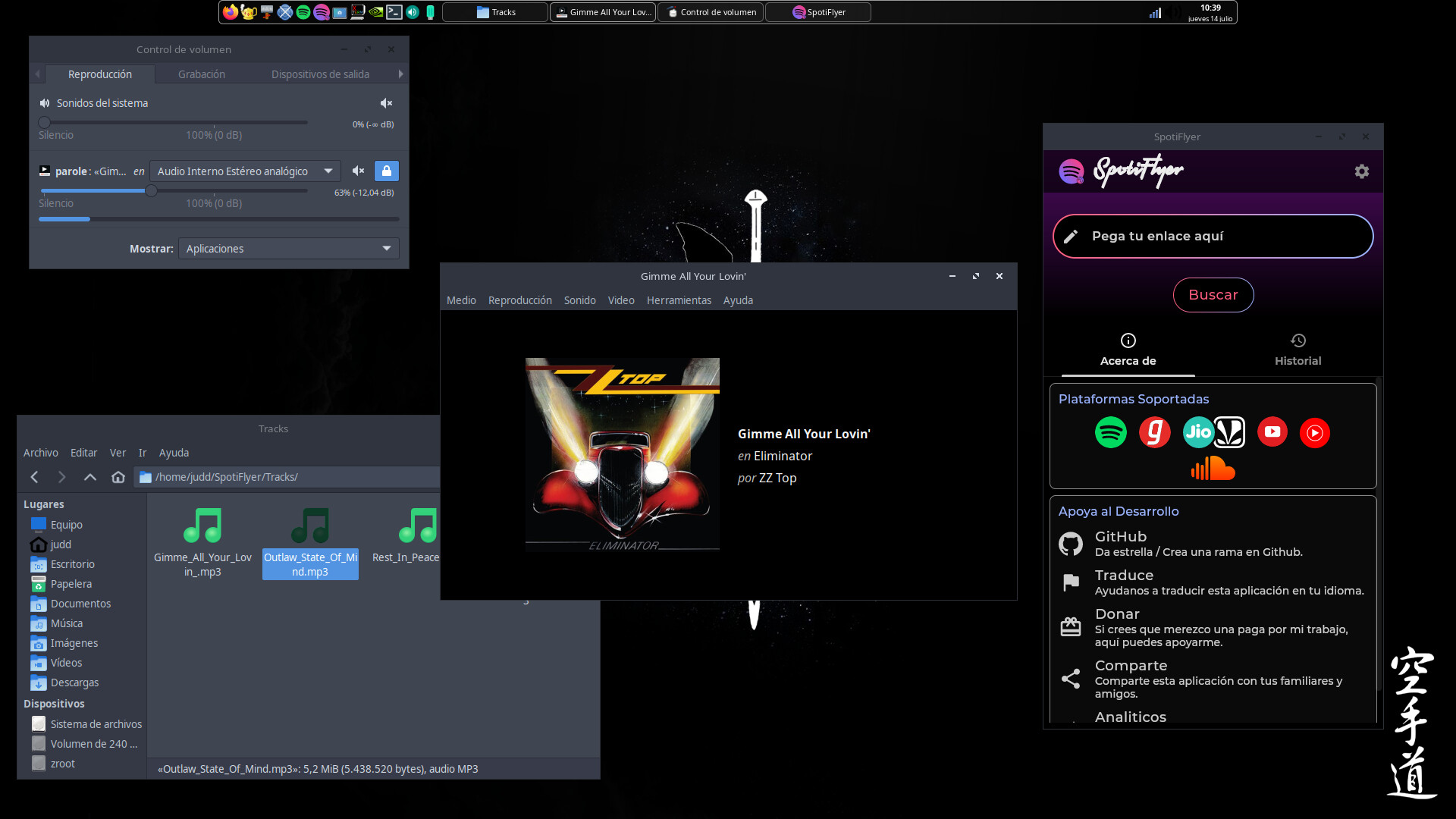Viewport: 1456px width, 819px height.
Task: Switch to the Grabación tab
Action: (x=202, y=74)
